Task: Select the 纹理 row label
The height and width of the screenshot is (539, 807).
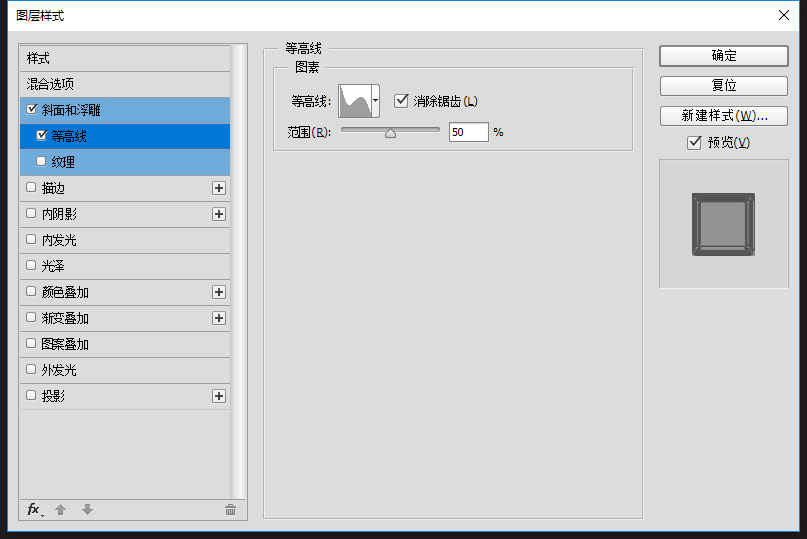Action: coord(63,162)
